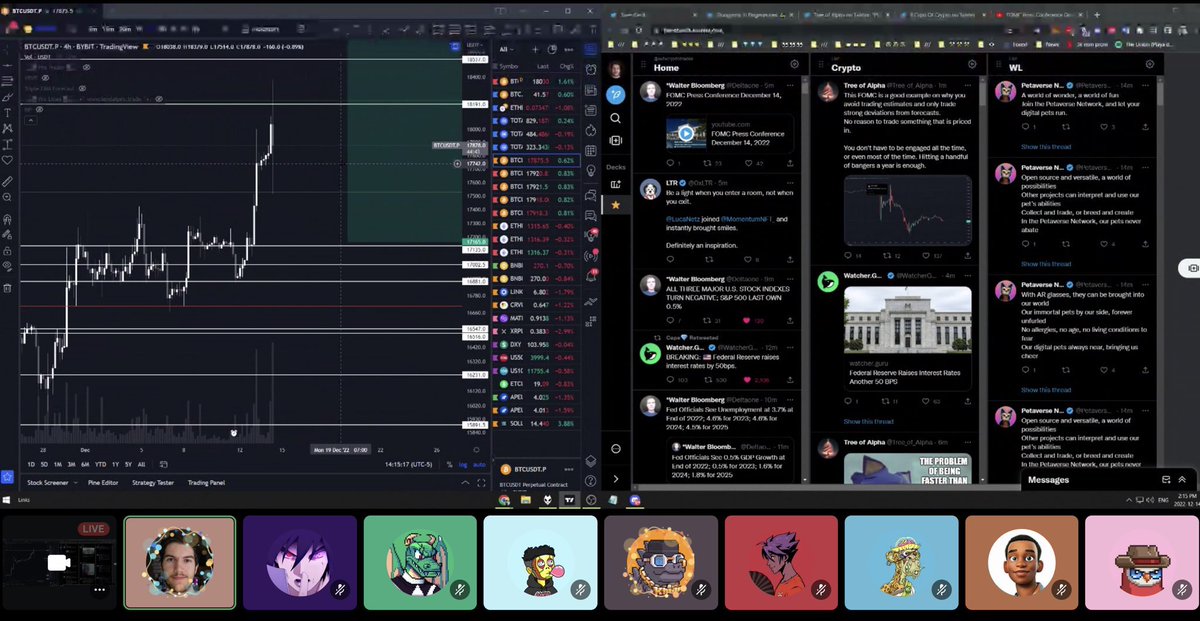Select the DXY row in the watchlist
Image resolution: width=1200 pixels, height=621 pixels.
pyautogui.click(x=536, y=344)
